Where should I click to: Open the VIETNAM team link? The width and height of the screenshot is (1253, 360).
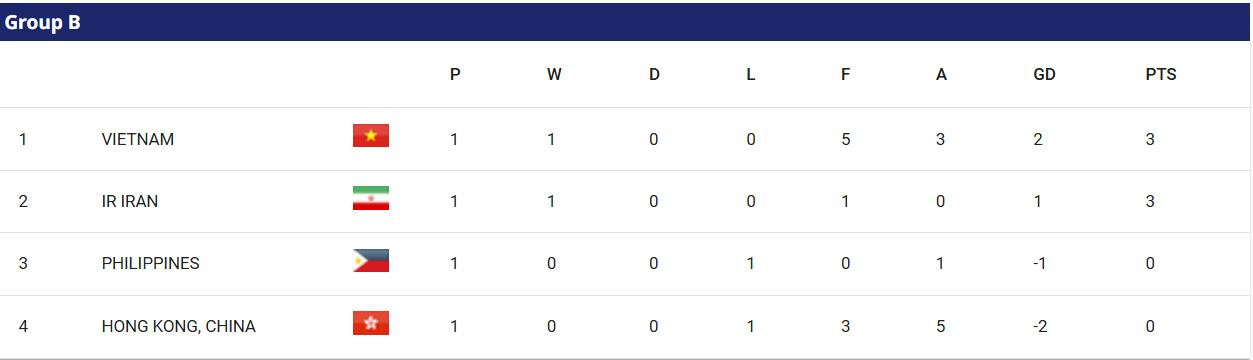click(x=138, y=139)
